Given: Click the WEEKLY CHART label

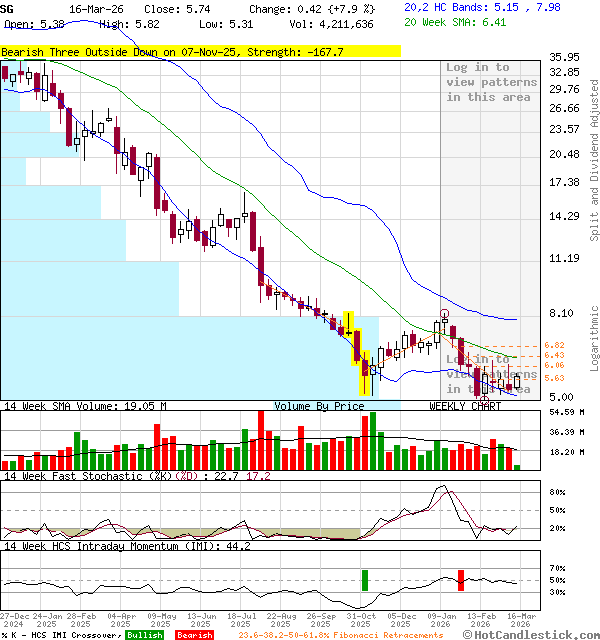Looking at the screenshot, I should (x=464, y=406).
